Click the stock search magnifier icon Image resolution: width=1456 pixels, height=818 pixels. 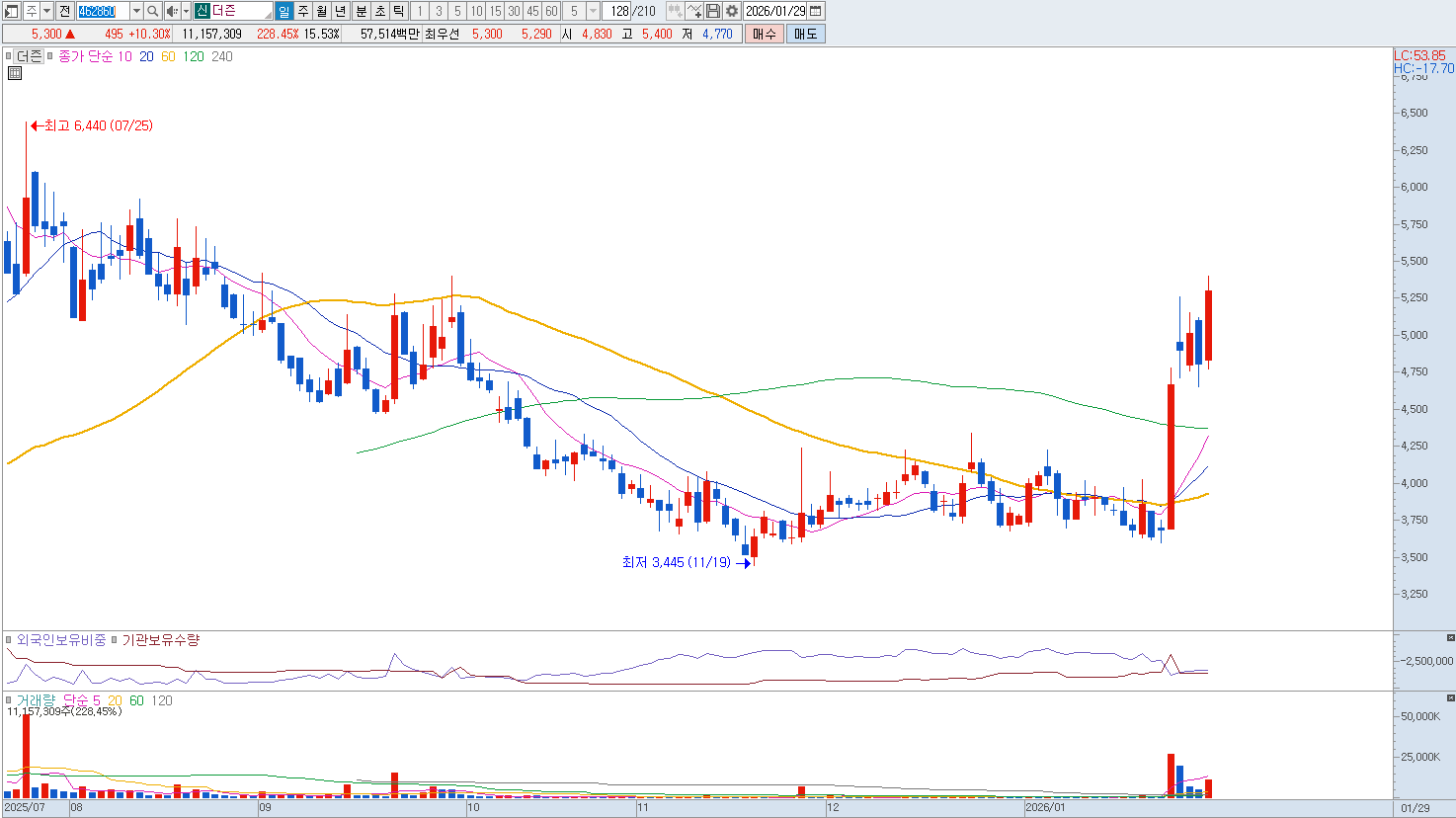pos(153,11)
